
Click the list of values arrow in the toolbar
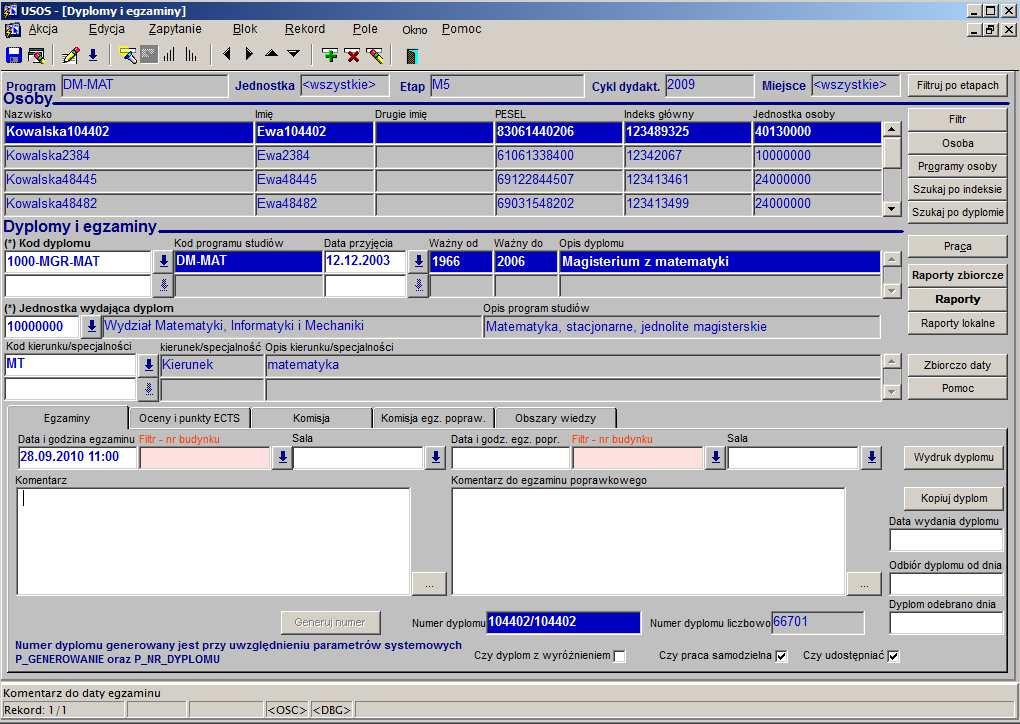pos(93,55)
